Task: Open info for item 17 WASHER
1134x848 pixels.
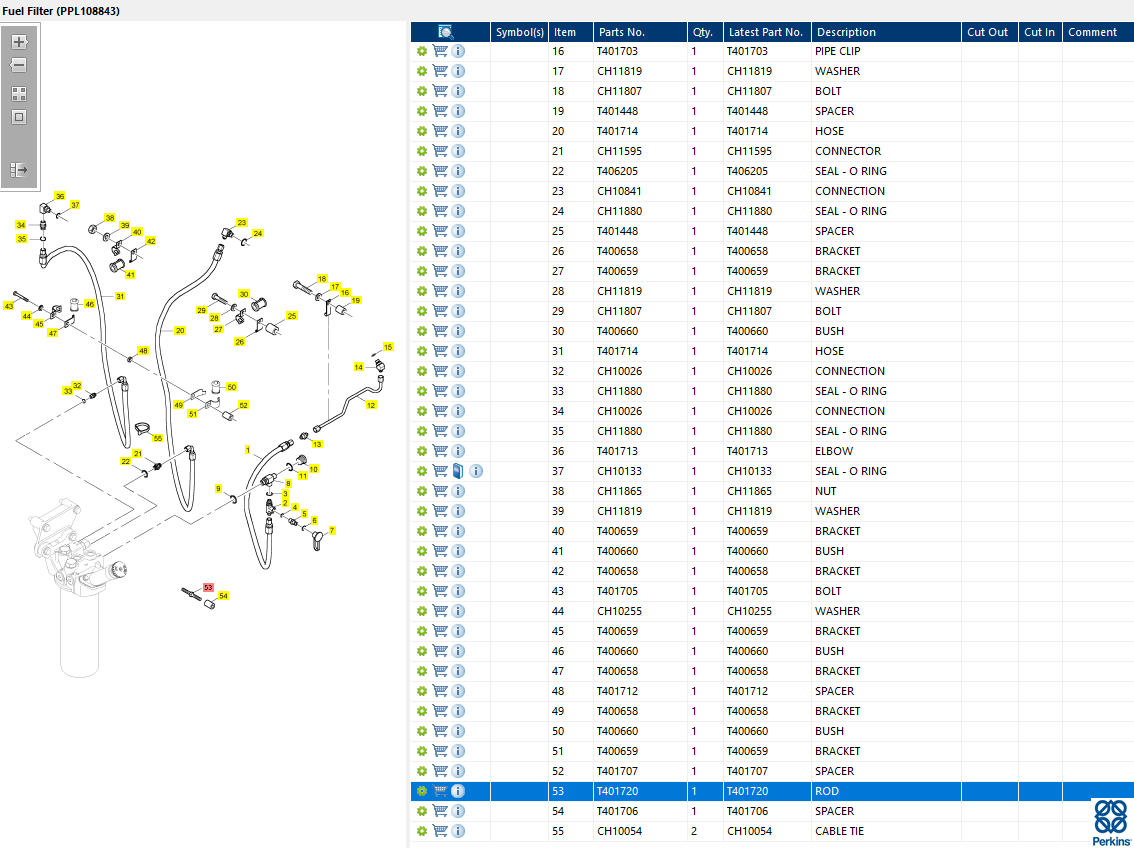Action: 458,71
